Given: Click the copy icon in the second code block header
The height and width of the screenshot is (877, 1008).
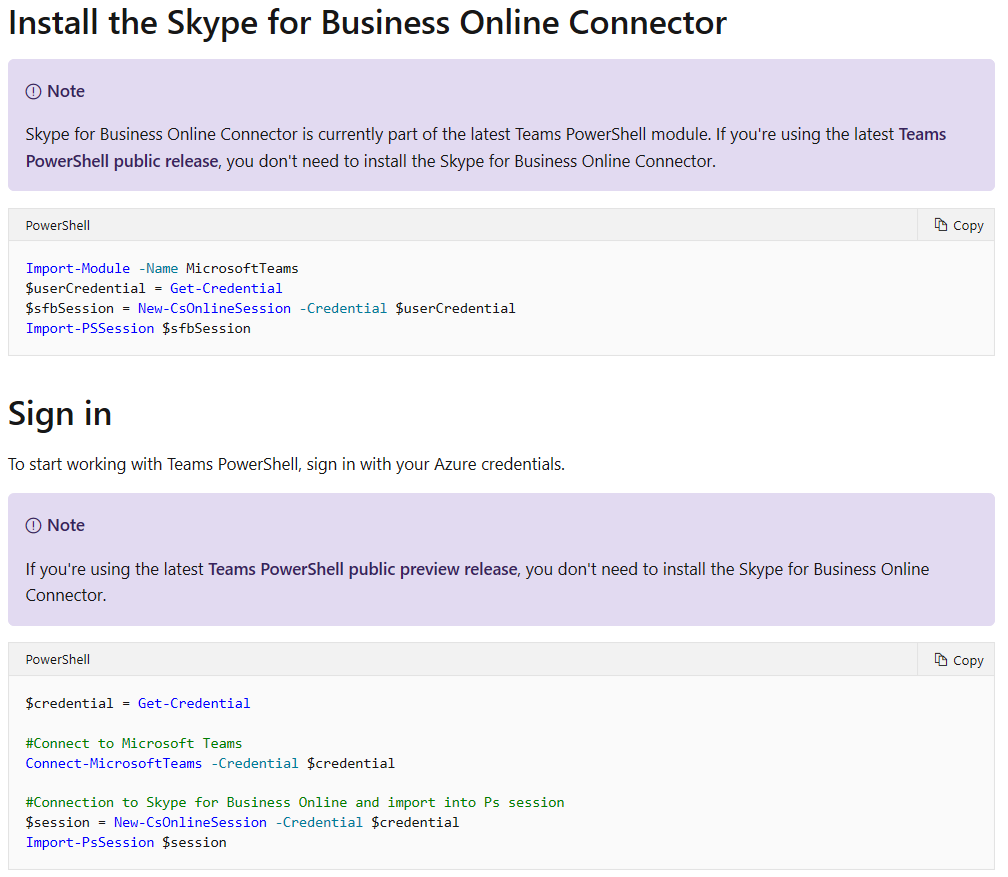Looking at the screenshot, I should coord(940,660).
